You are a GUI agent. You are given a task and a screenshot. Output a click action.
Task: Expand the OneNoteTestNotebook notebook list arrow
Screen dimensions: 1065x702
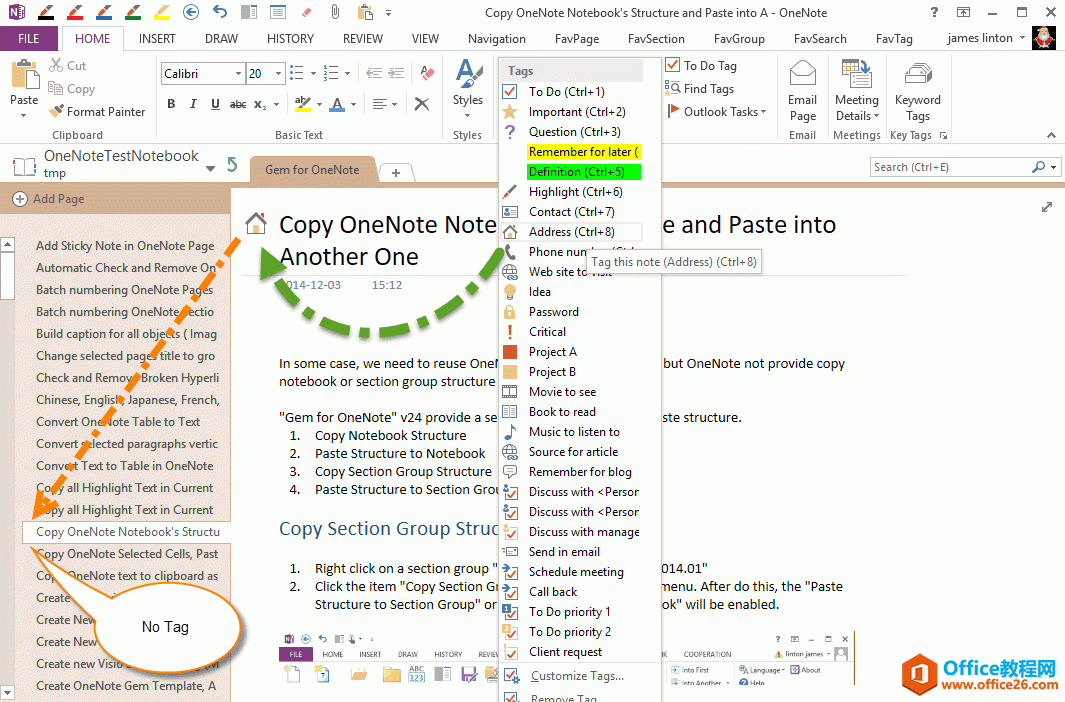(x=211, y=168)
